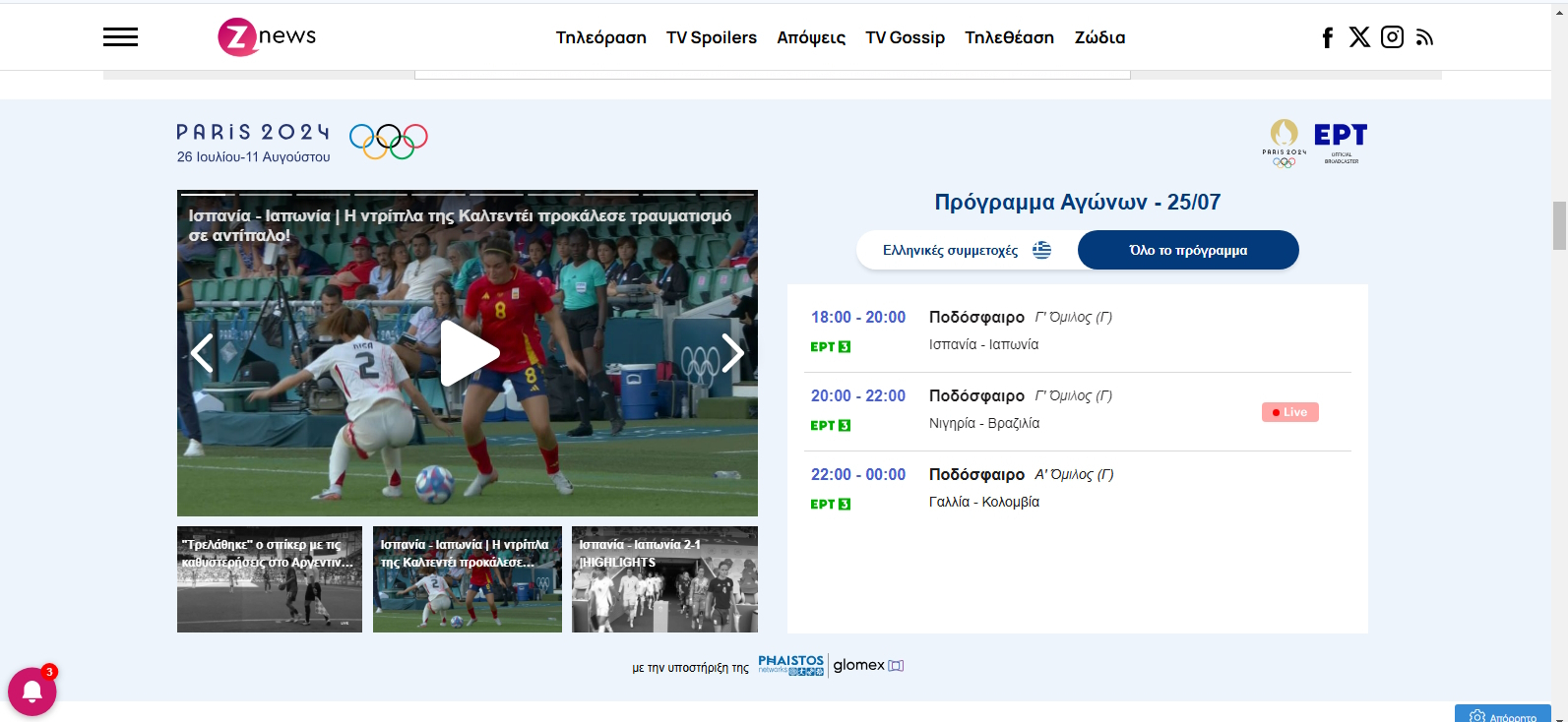Open ΕΡΤ3 channel logo for 20:00 match
Image resolution: width=1568 pixels, height=722 pixels.
831,425
